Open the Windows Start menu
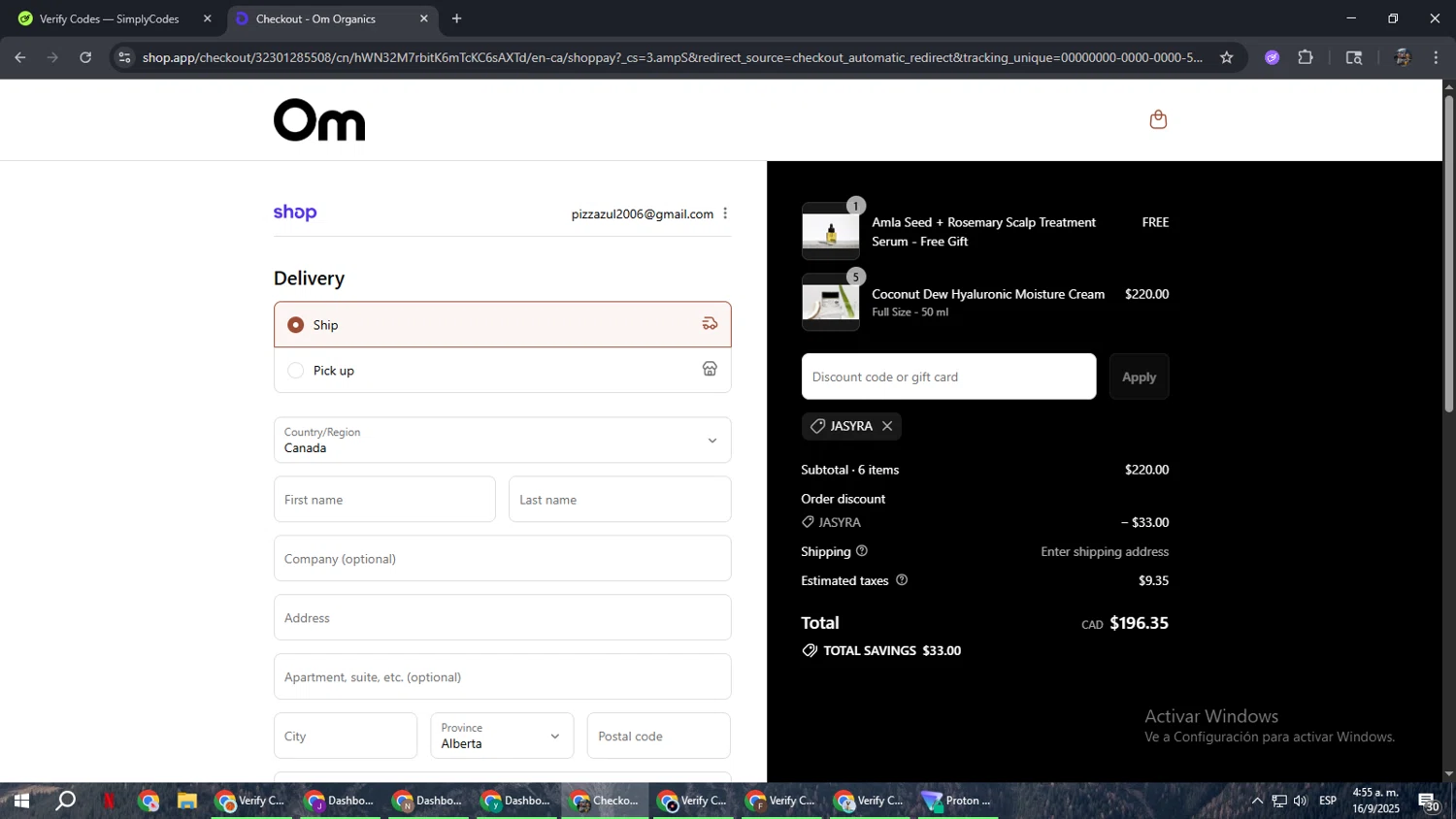Viewport: 1456px width, 819px height. [x=21, y=801]
